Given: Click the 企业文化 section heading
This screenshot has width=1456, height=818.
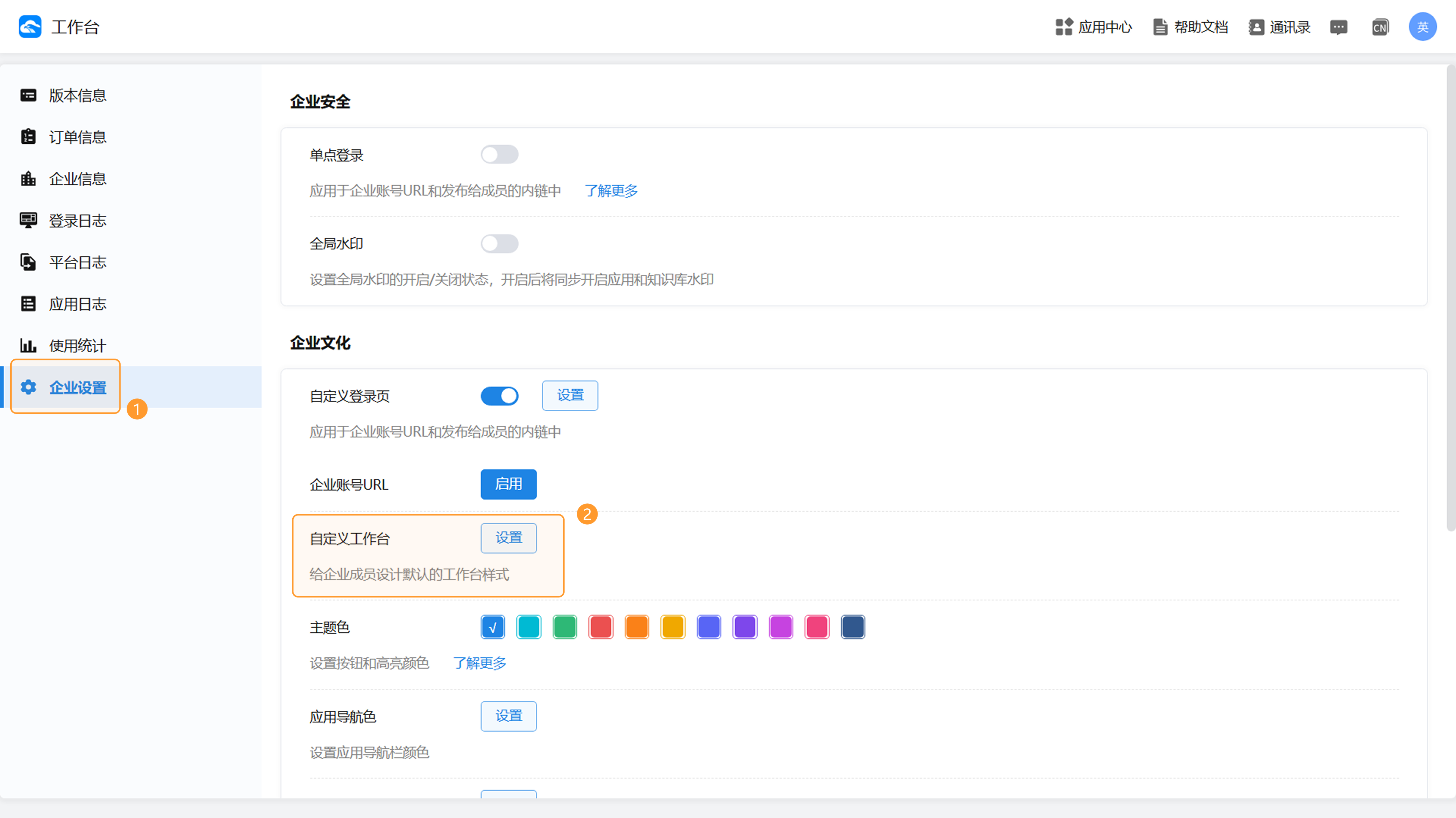Looking at the screenshot, I should (320, 343).
